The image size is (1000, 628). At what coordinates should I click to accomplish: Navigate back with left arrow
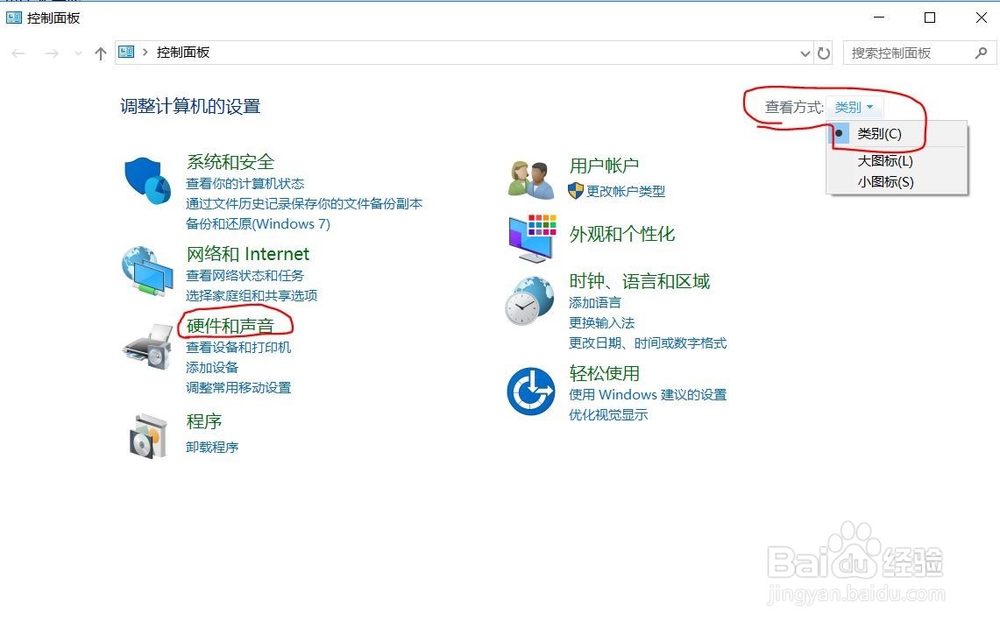point(18,54)
